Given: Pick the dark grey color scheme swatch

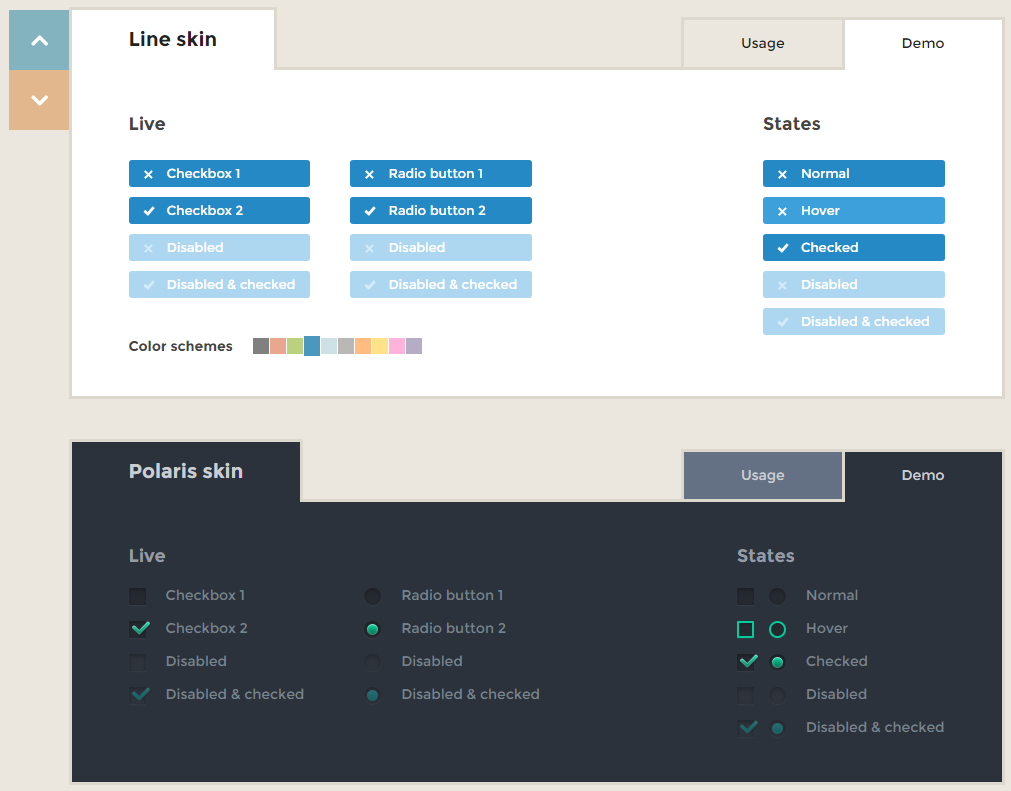Looking at the screenshot, I should coord(260,346).
